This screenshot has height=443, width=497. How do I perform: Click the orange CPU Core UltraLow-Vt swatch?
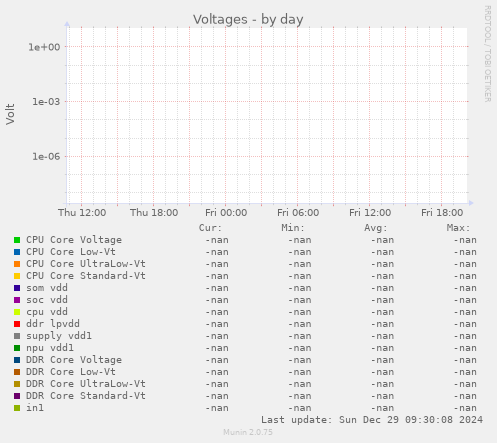click(x=17, y=264)
